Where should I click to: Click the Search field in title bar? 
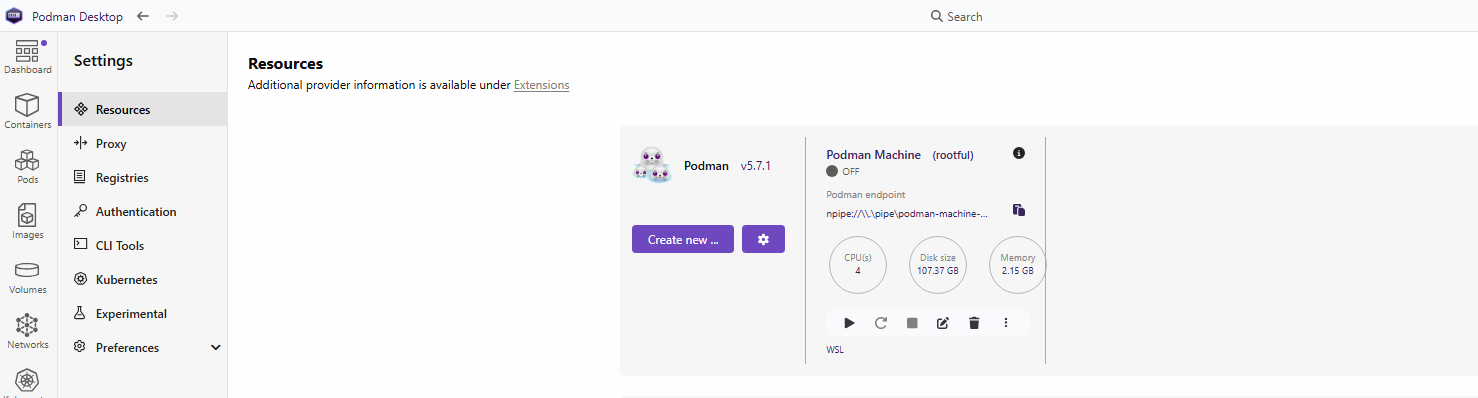point(956,16)
